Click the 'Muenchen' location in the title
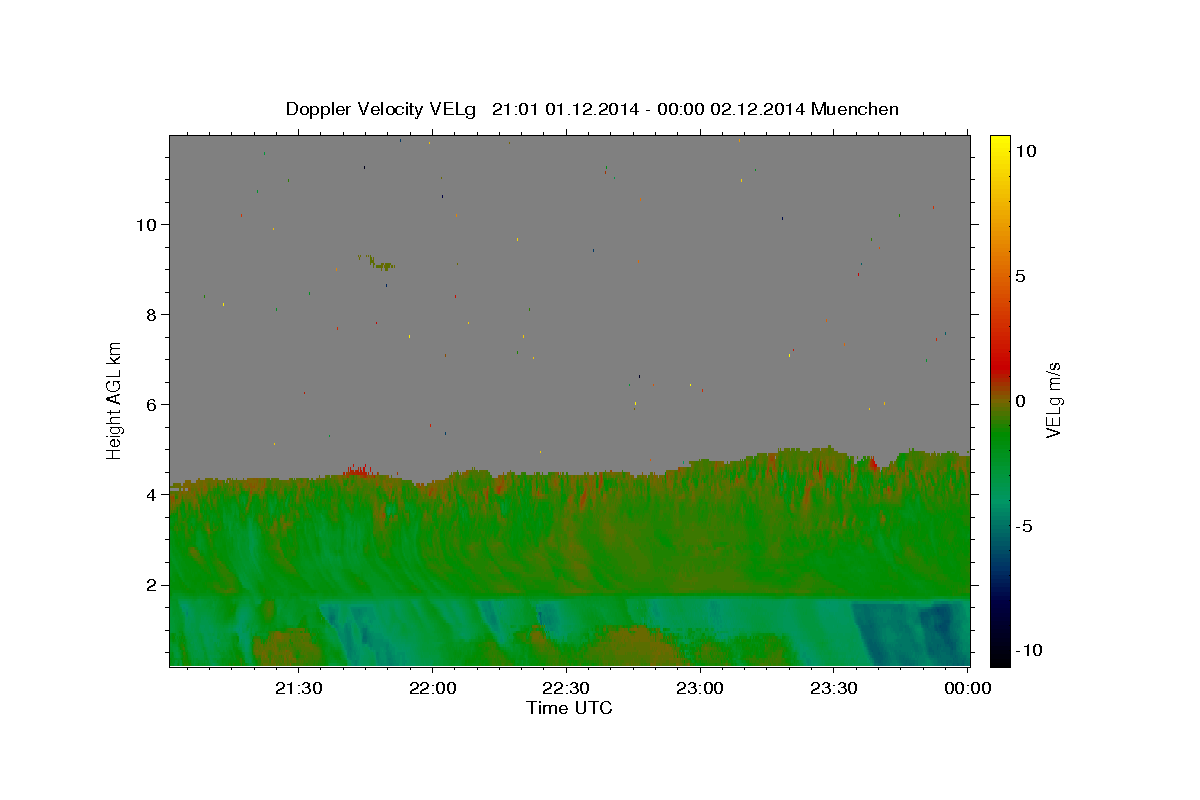The image size is (1200, 800). [855, 109]
